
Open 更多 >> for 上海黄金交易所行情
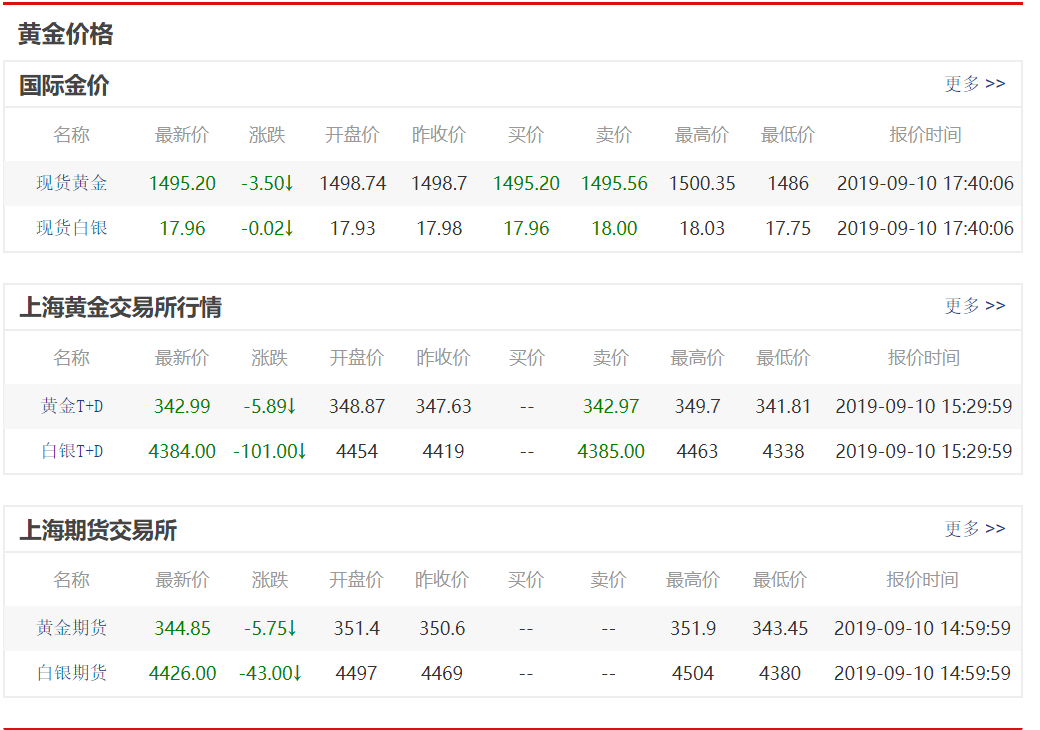[975, 306]
